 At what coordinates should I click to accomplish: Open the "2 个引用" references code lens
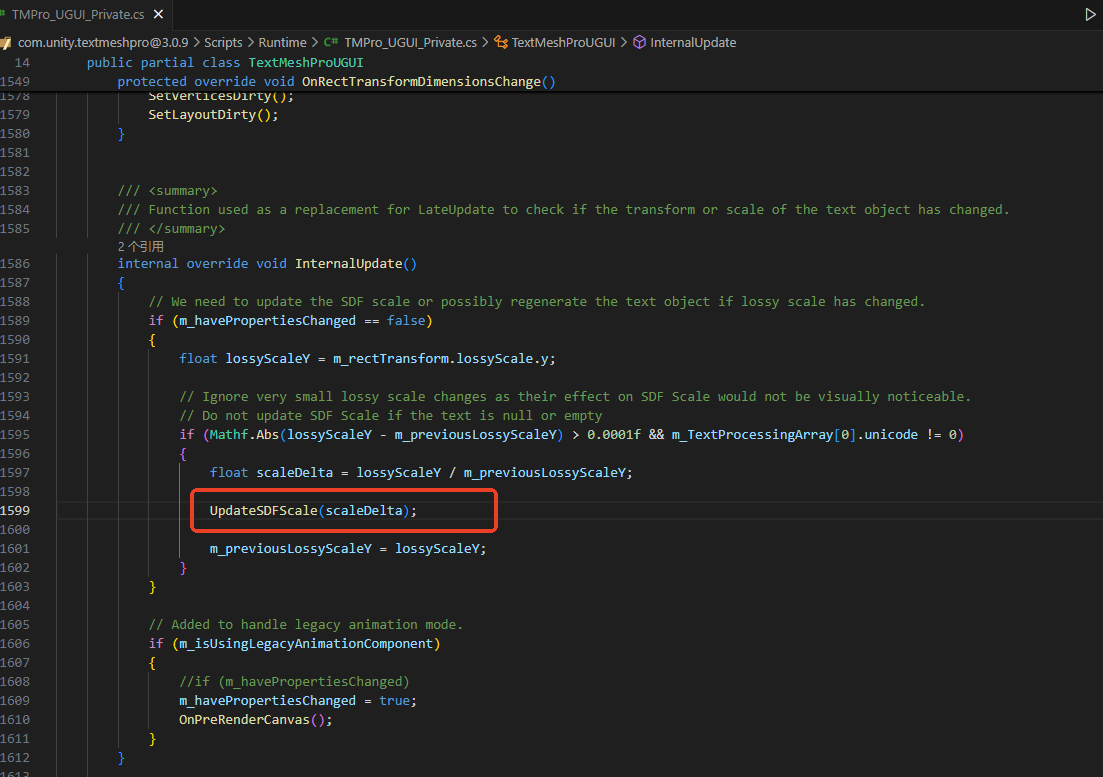pyautogui.click(x=140, y=246)
